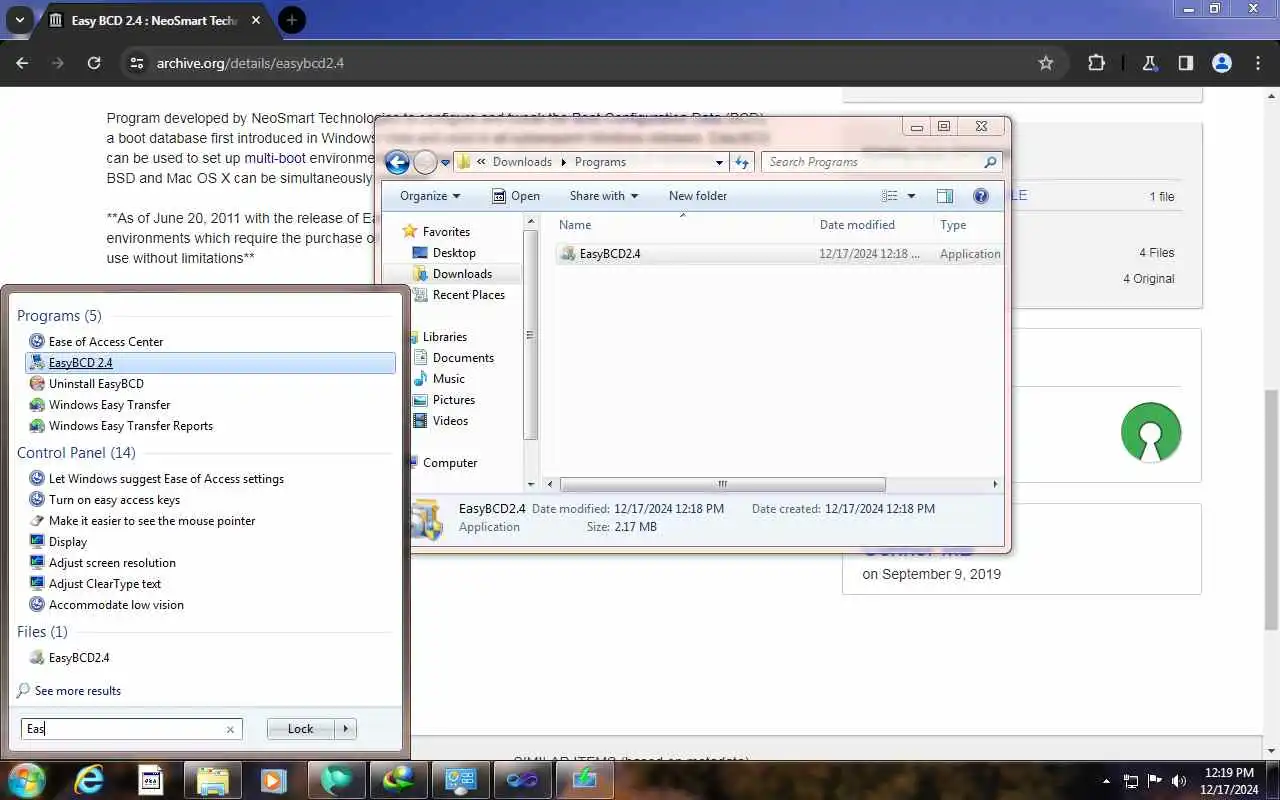The height and width of the screenshot is (800, 1280).
Task: Select the Easy BCD 2.4 browser tab
Action: coord(153,20)
